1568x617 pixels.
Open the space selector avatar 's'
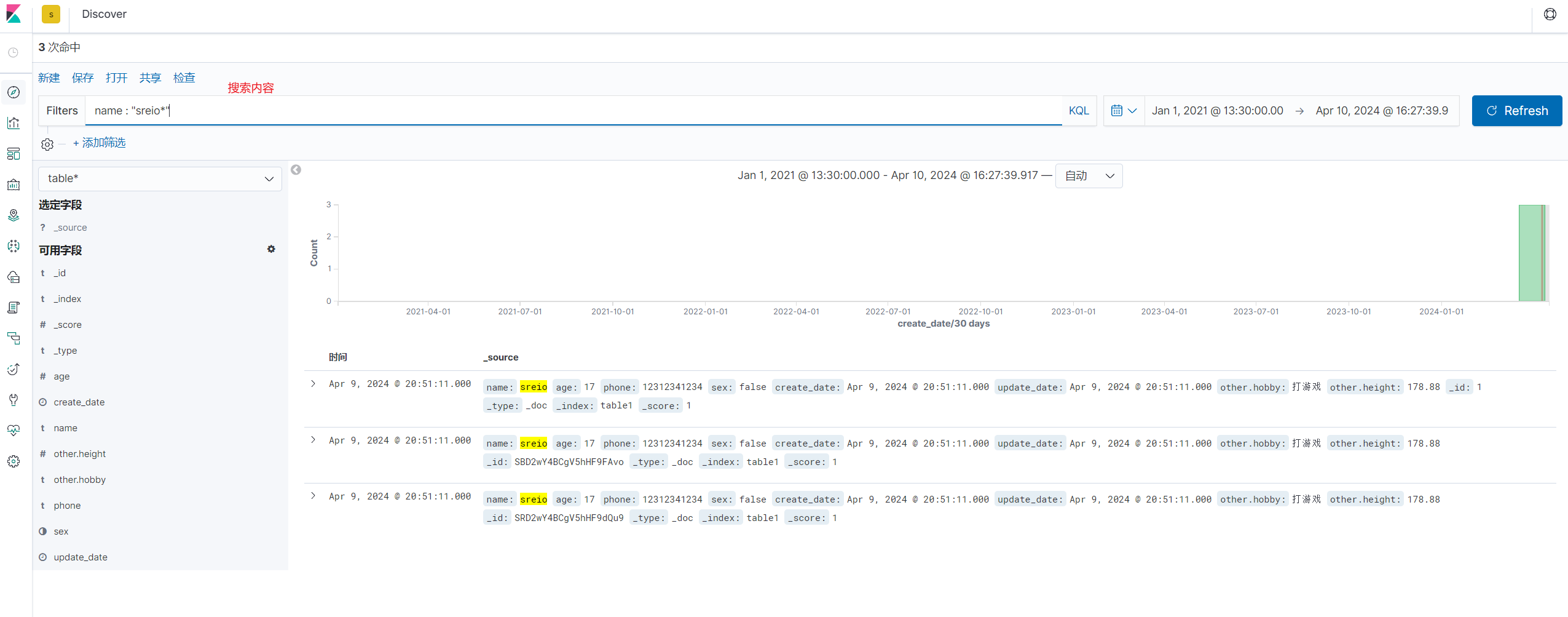[x=51, y=14]
